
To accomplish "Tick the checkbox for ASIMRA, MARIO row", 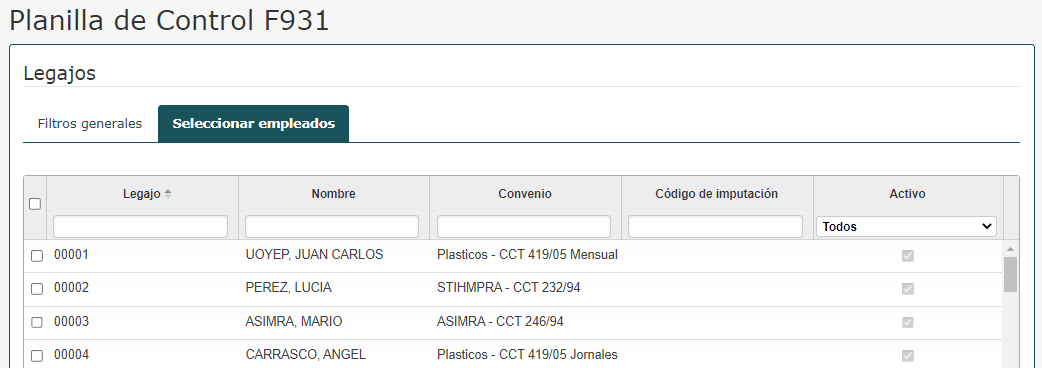I will click(x=37, y=322).
